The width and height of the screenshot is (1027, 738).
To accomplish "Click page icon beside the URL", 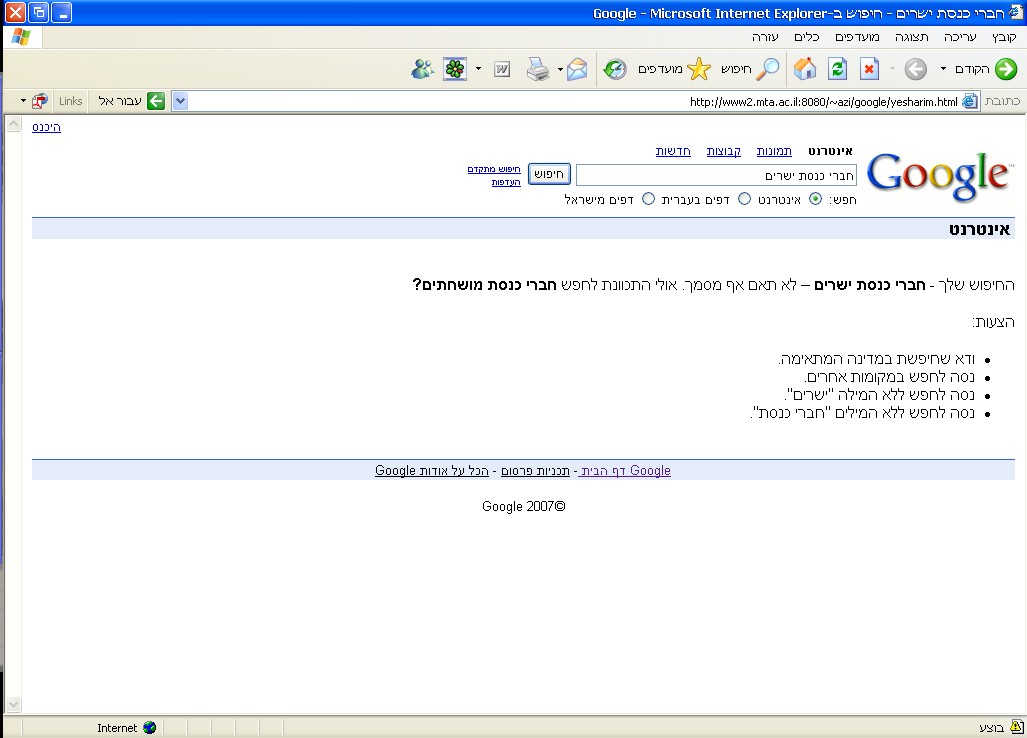I will 970,101.
